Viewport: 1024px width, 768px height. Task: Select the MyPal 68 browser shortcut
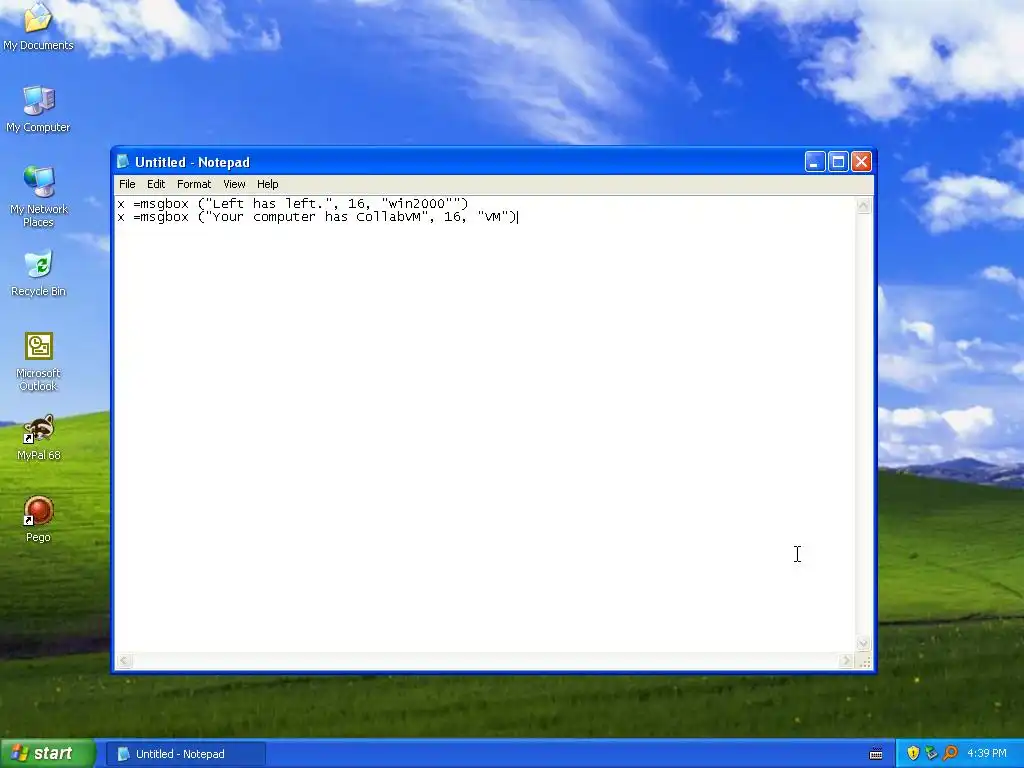tap(39, 437)
